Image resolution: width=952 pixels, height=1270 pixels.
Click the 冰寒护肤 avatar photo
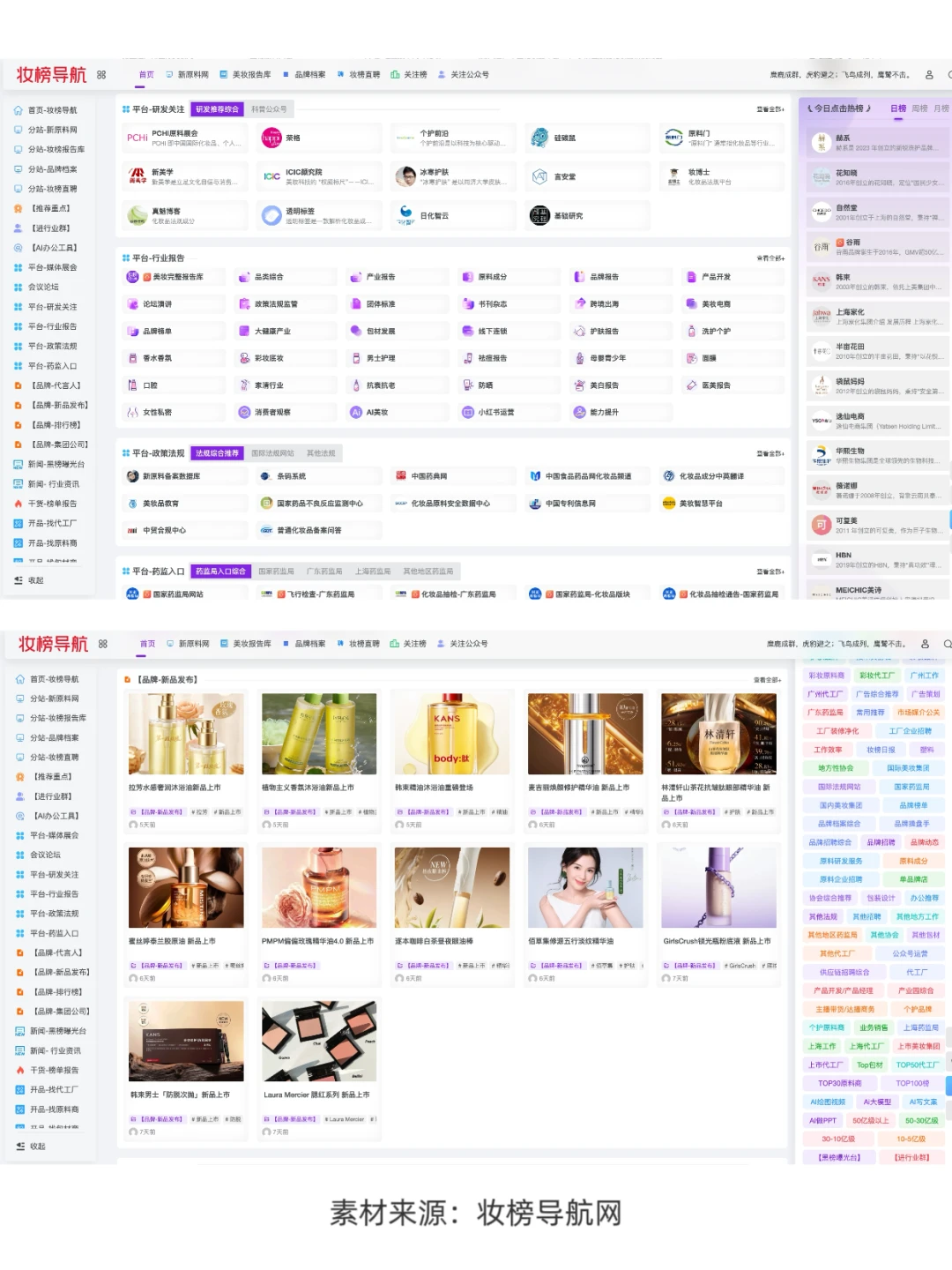[405, 176]
